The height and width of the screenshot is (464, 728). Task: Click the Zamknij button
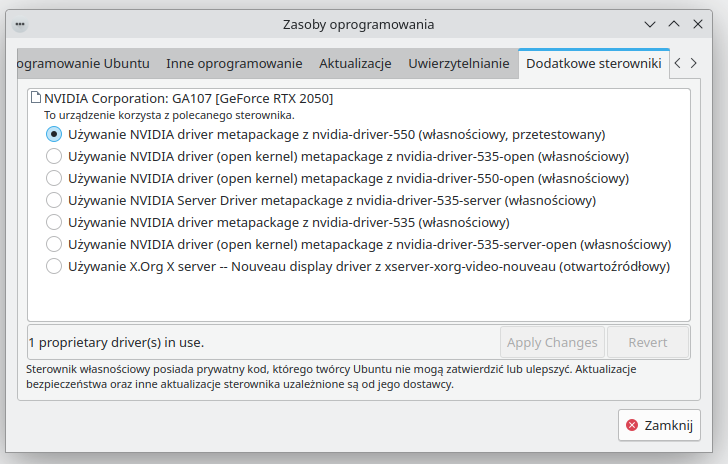click(x=659, y=425)
